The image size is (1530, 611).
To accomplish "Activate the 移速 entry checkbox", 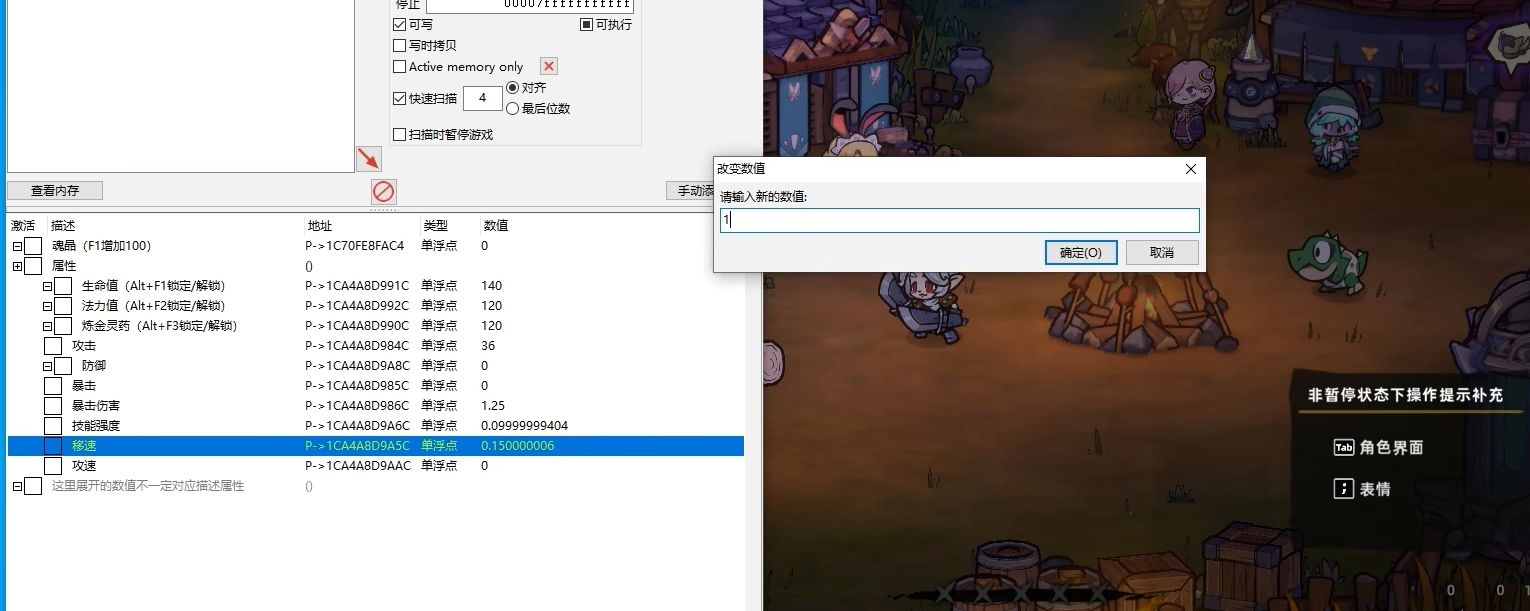I will pyautogui.click(x=53, y=446).
